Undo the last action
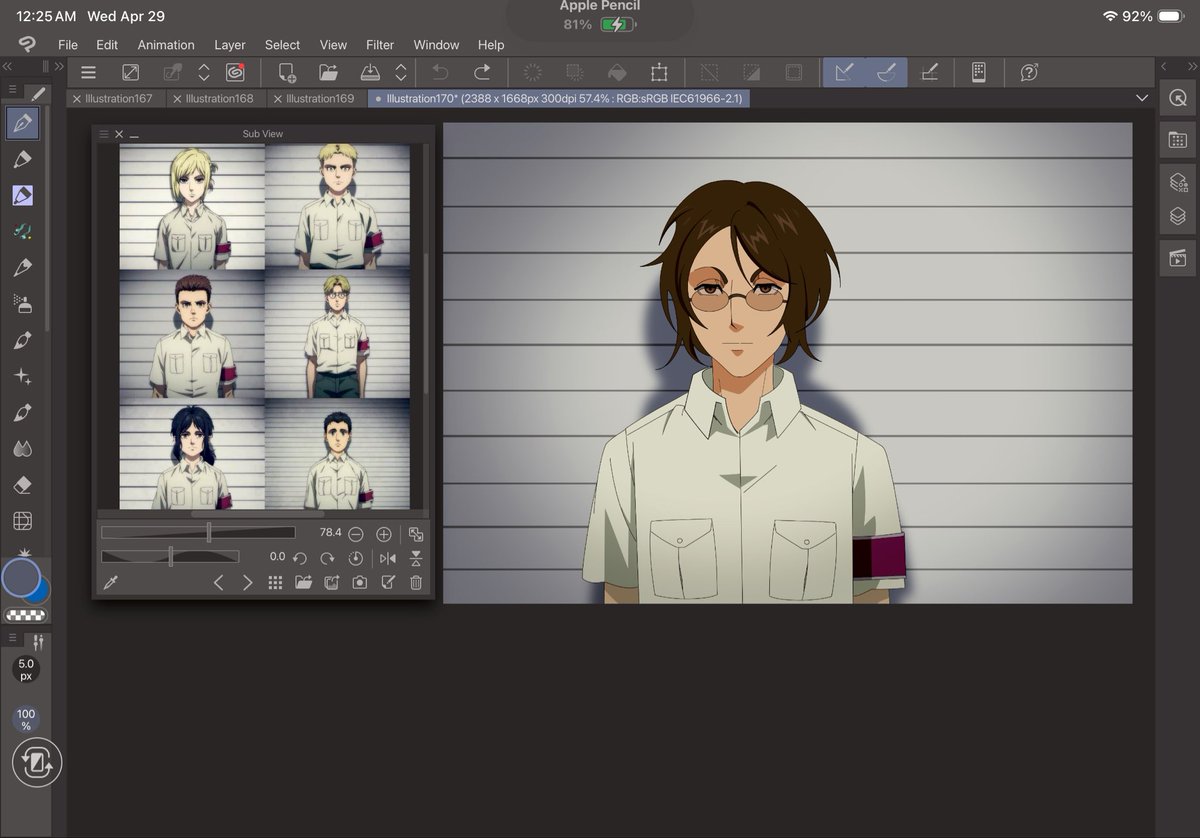The height and width of the screenshot is (838, 1200). click(440, 72)
